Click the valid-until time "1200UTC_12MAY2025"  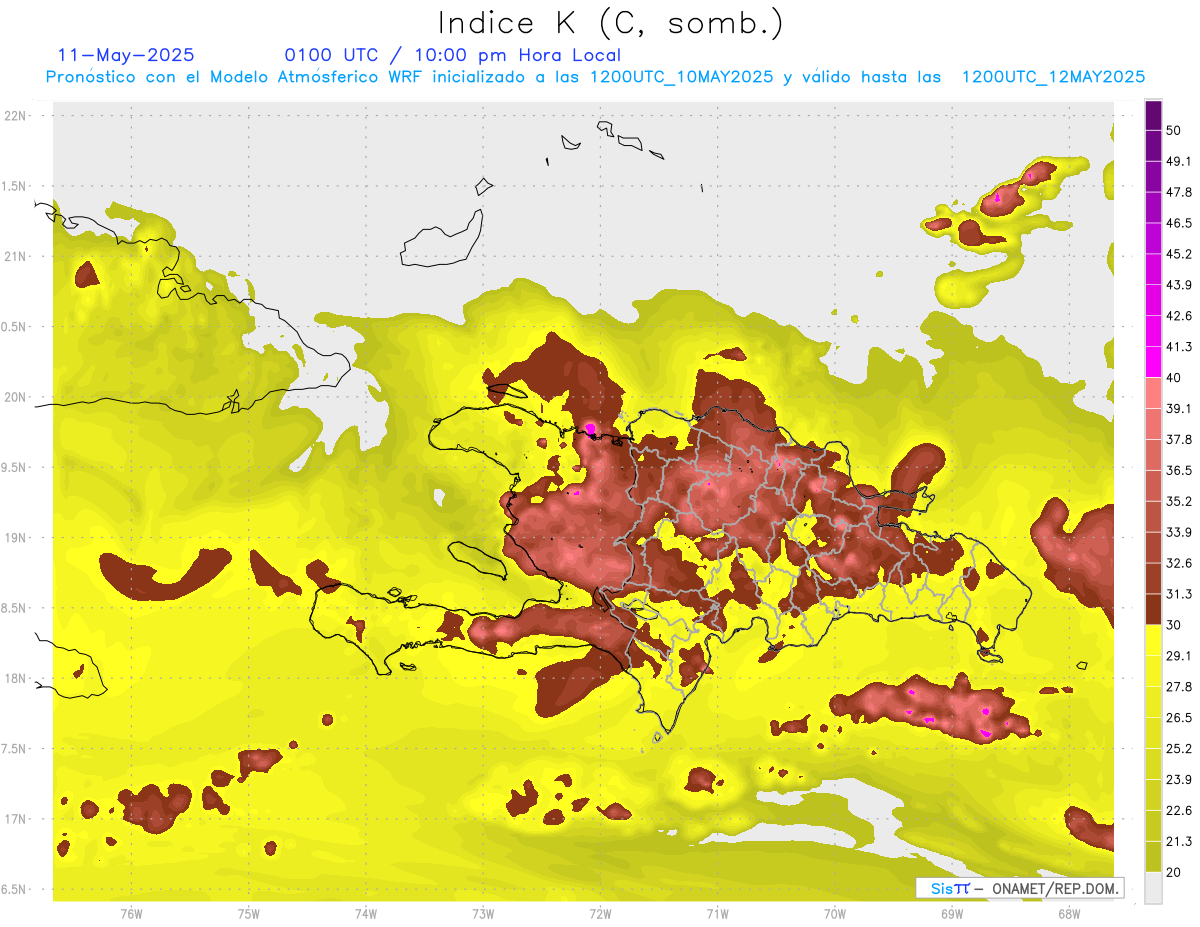pyautogui.click(x=1053, y=77)
